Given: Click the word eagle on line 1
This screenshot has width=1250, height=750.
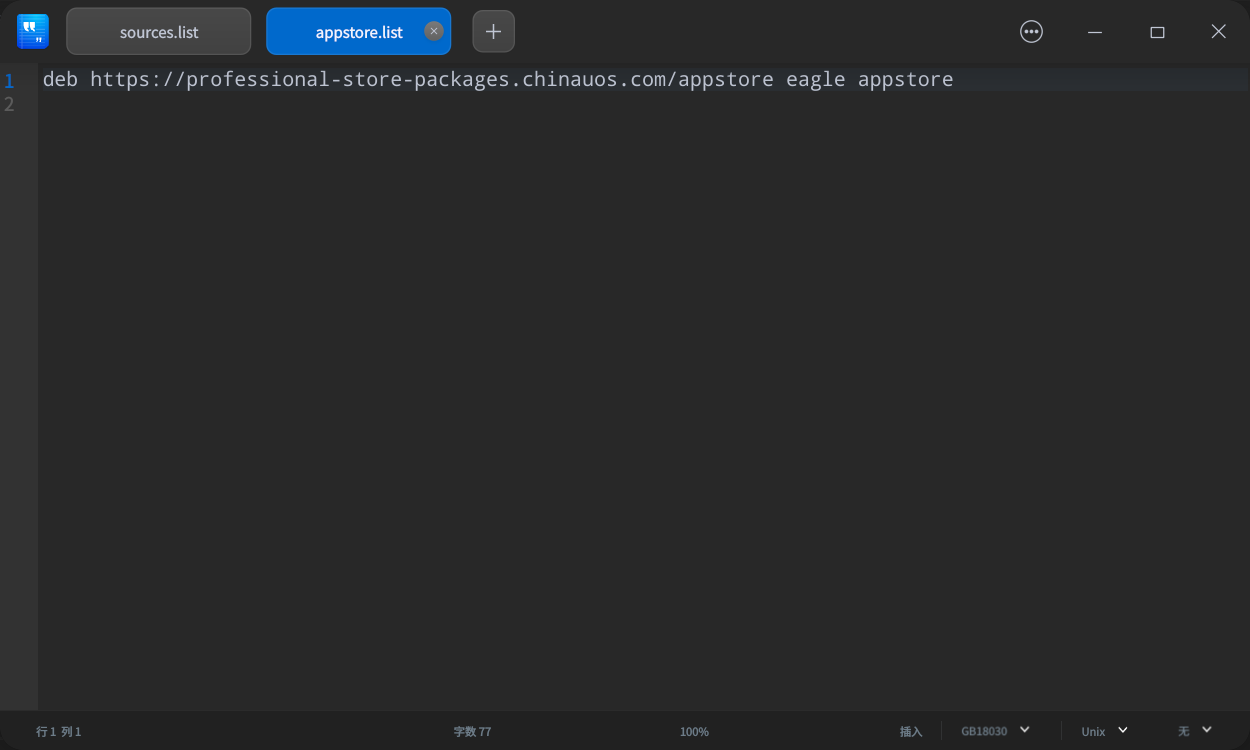Looking at the screenshot, I should click(816, 79).
